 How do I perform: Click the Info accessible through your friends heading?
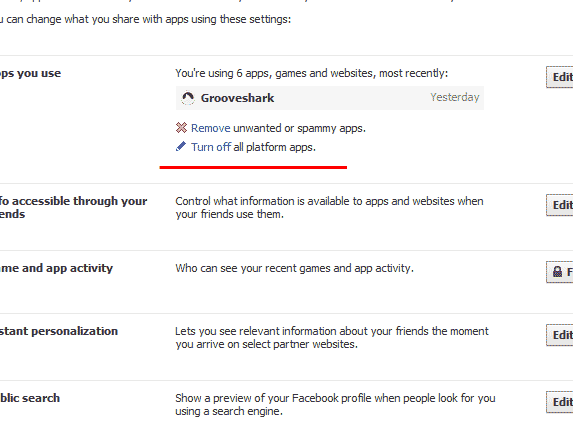pos(73,208)
